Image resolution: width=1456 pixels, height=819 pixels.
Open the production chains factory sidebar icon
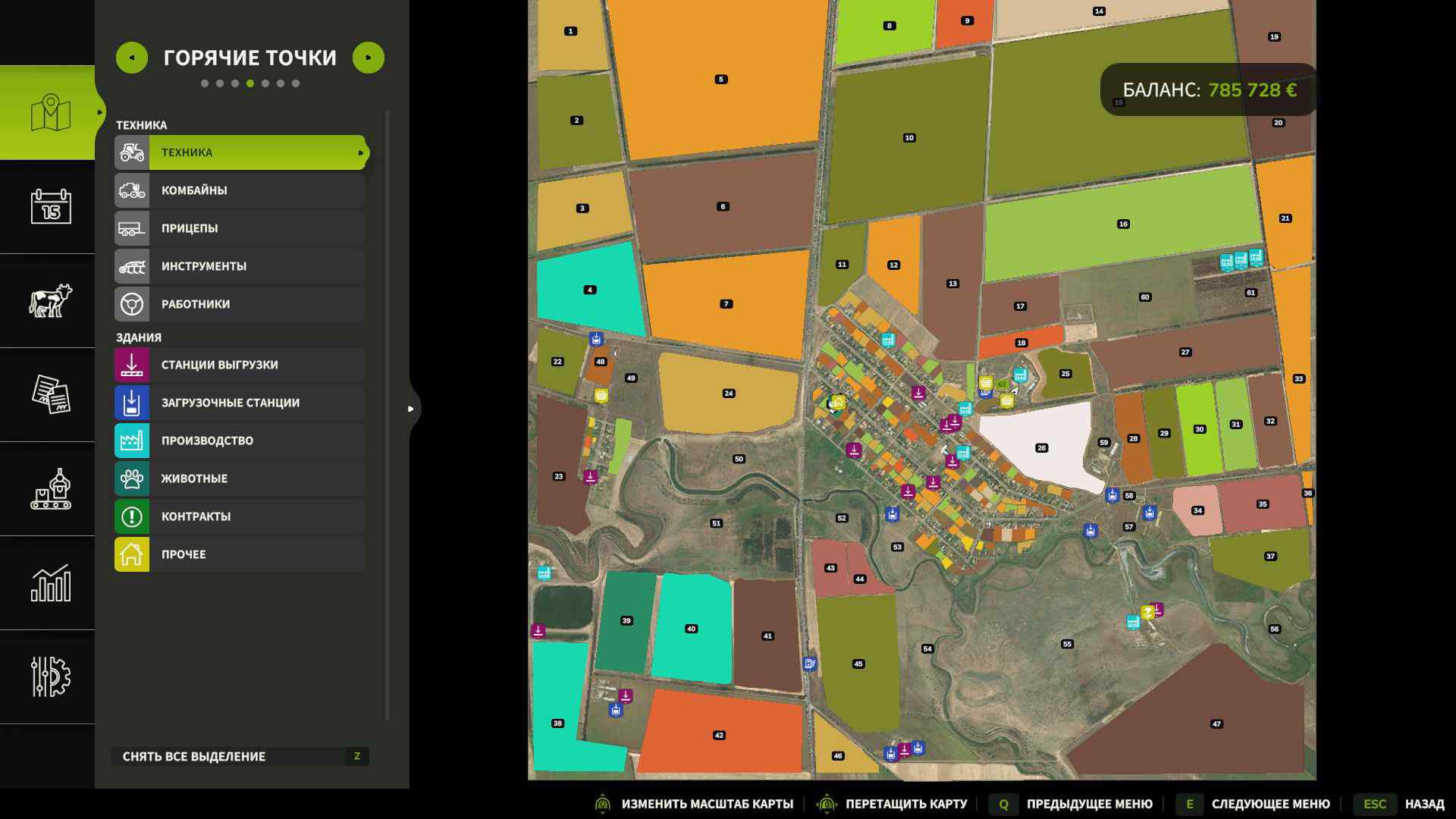coord(50,489)
